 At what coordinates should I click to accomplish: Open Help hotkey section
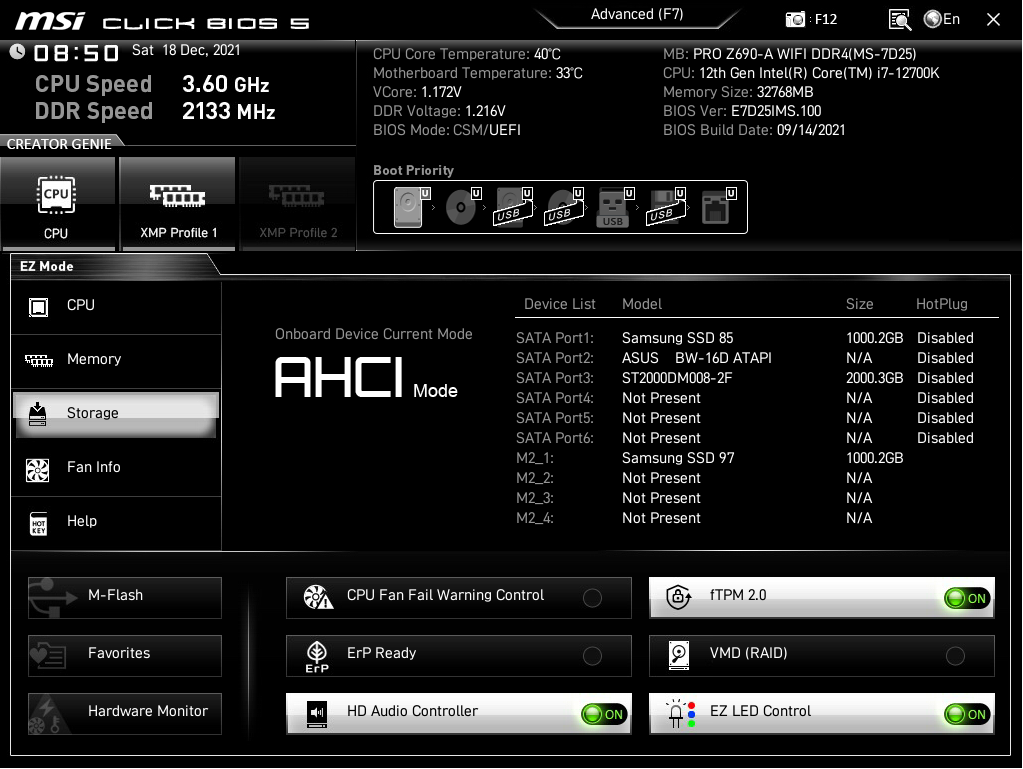116,522
